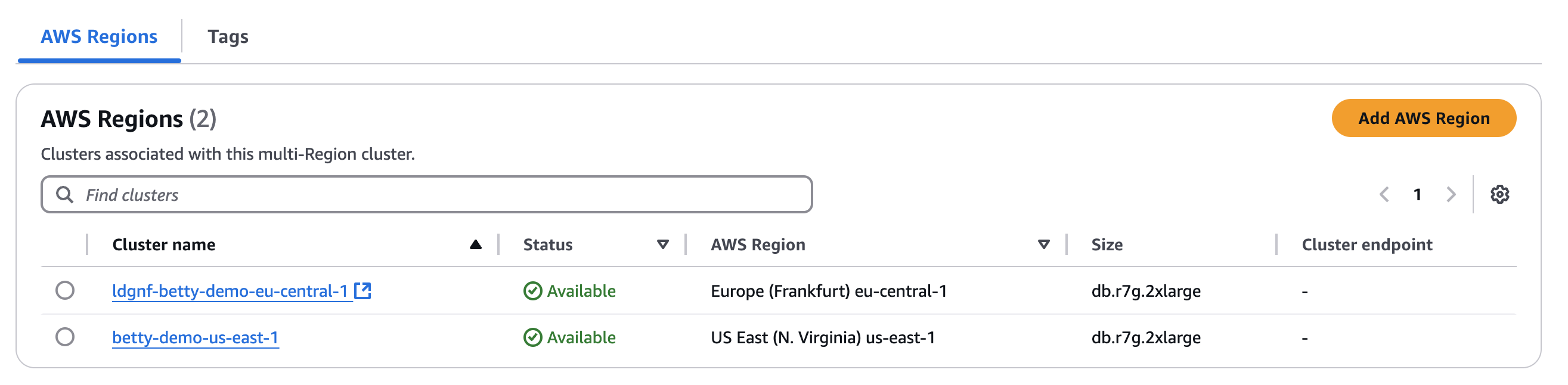Click the next page chevron arrow

coord(1451,195)
